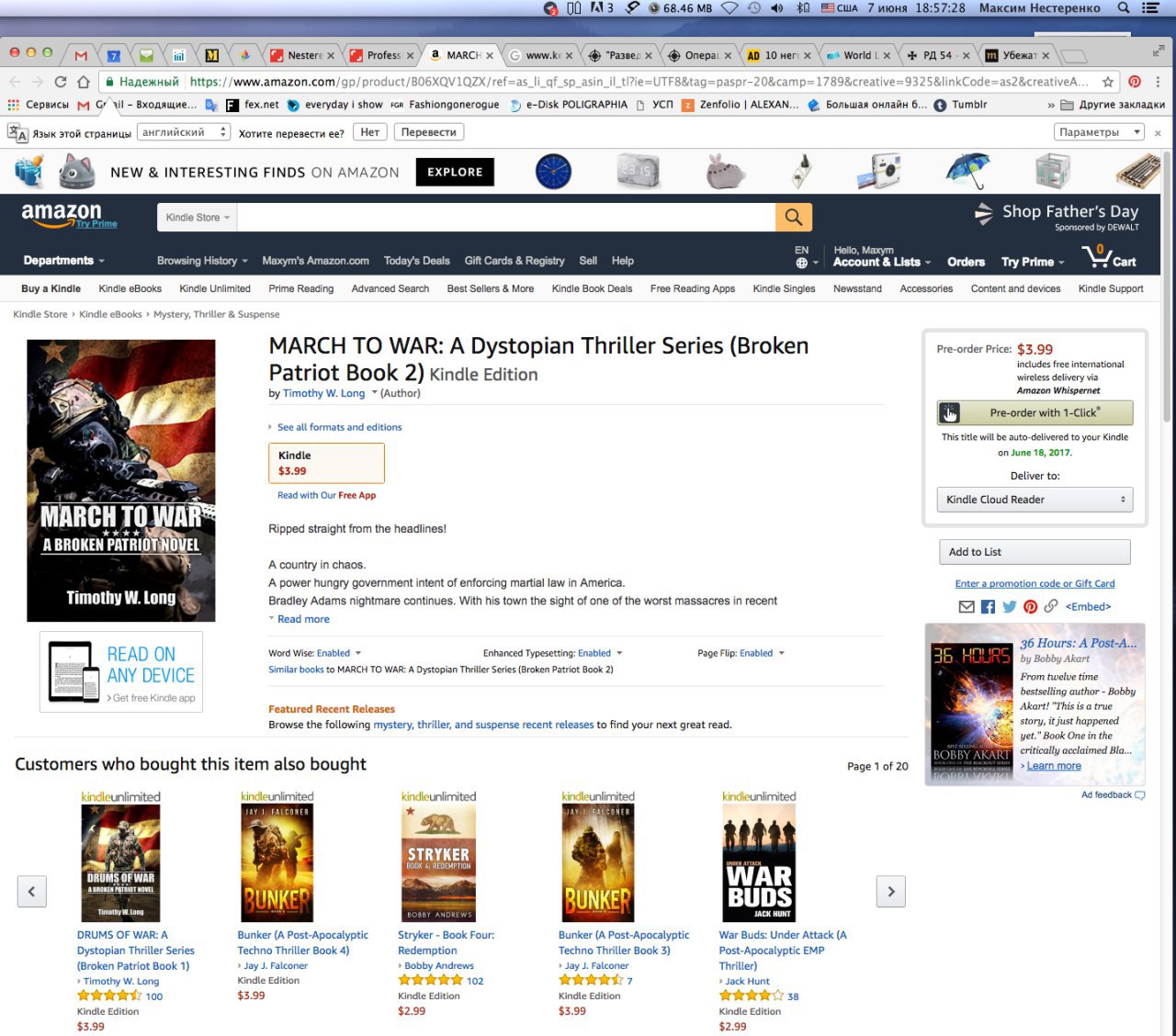Close the translate bar
The image size is (1176, 1036).
1158,132
